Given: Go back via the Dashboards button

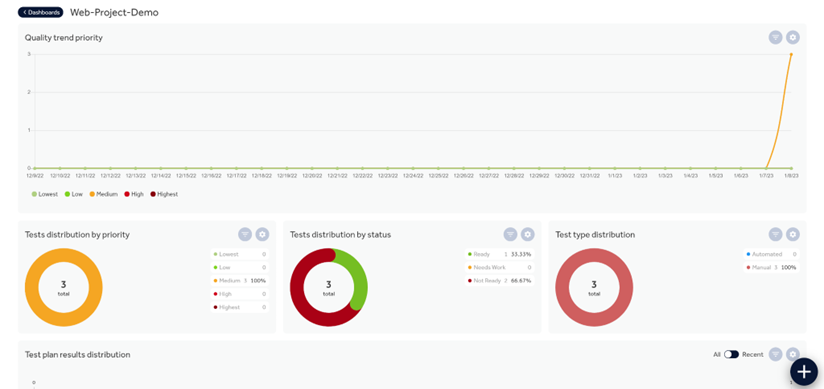Looking at the screenshot, I should tap(40, 12).
